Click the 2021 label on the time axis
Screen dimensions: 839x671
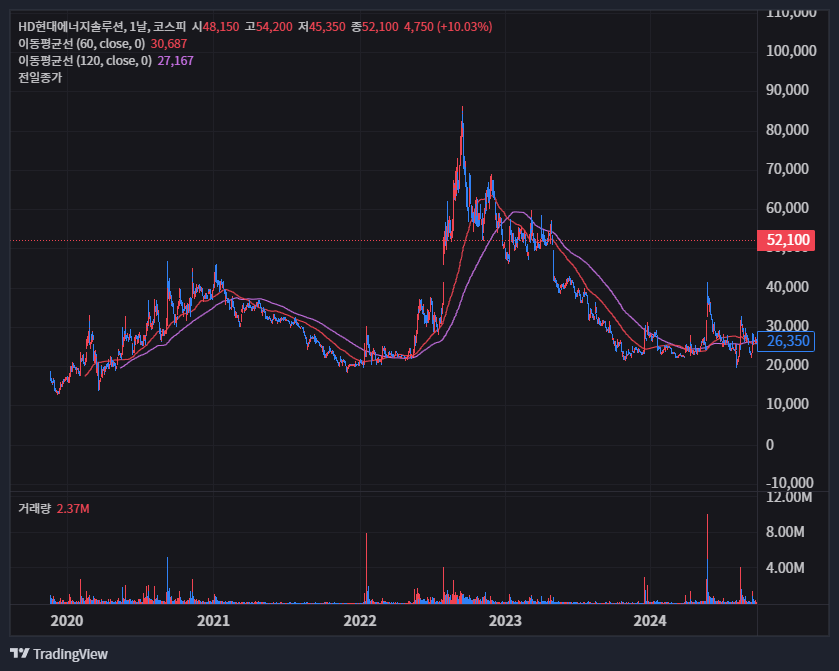pos(213,621)
